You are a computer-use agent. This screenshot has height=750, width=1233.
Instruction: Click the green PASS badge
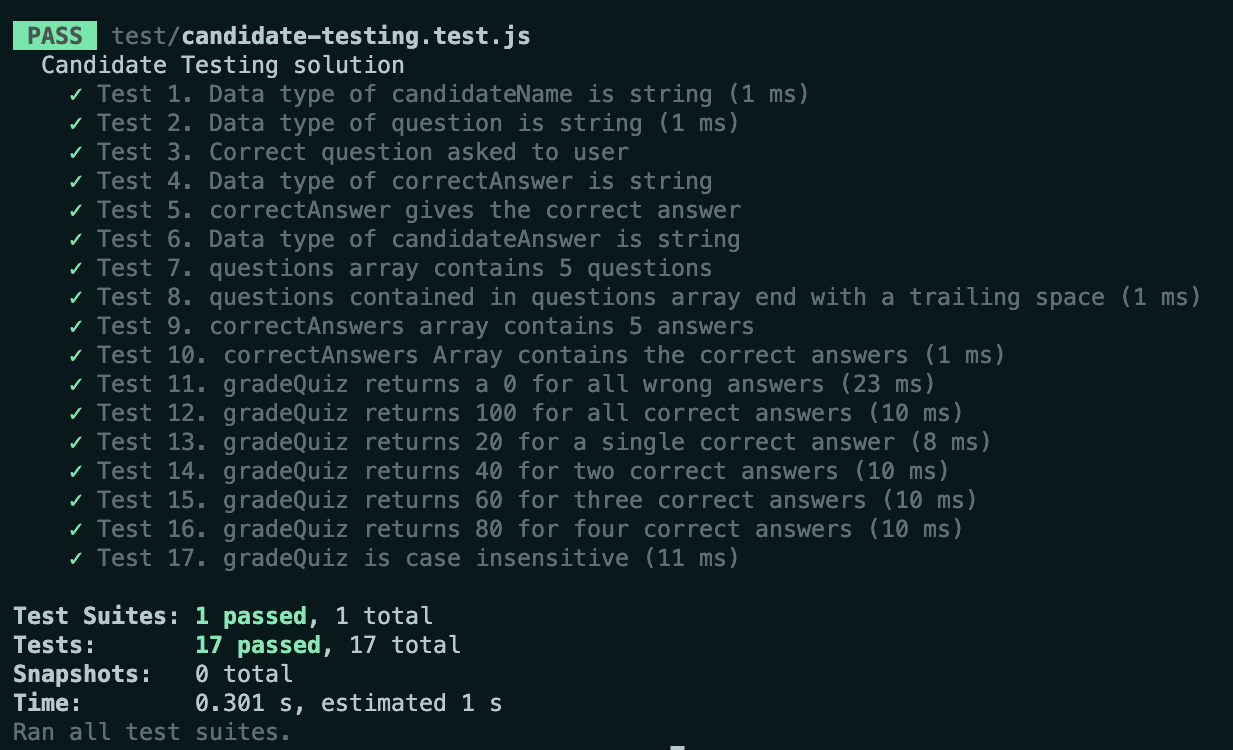click(x=55, y=37)
